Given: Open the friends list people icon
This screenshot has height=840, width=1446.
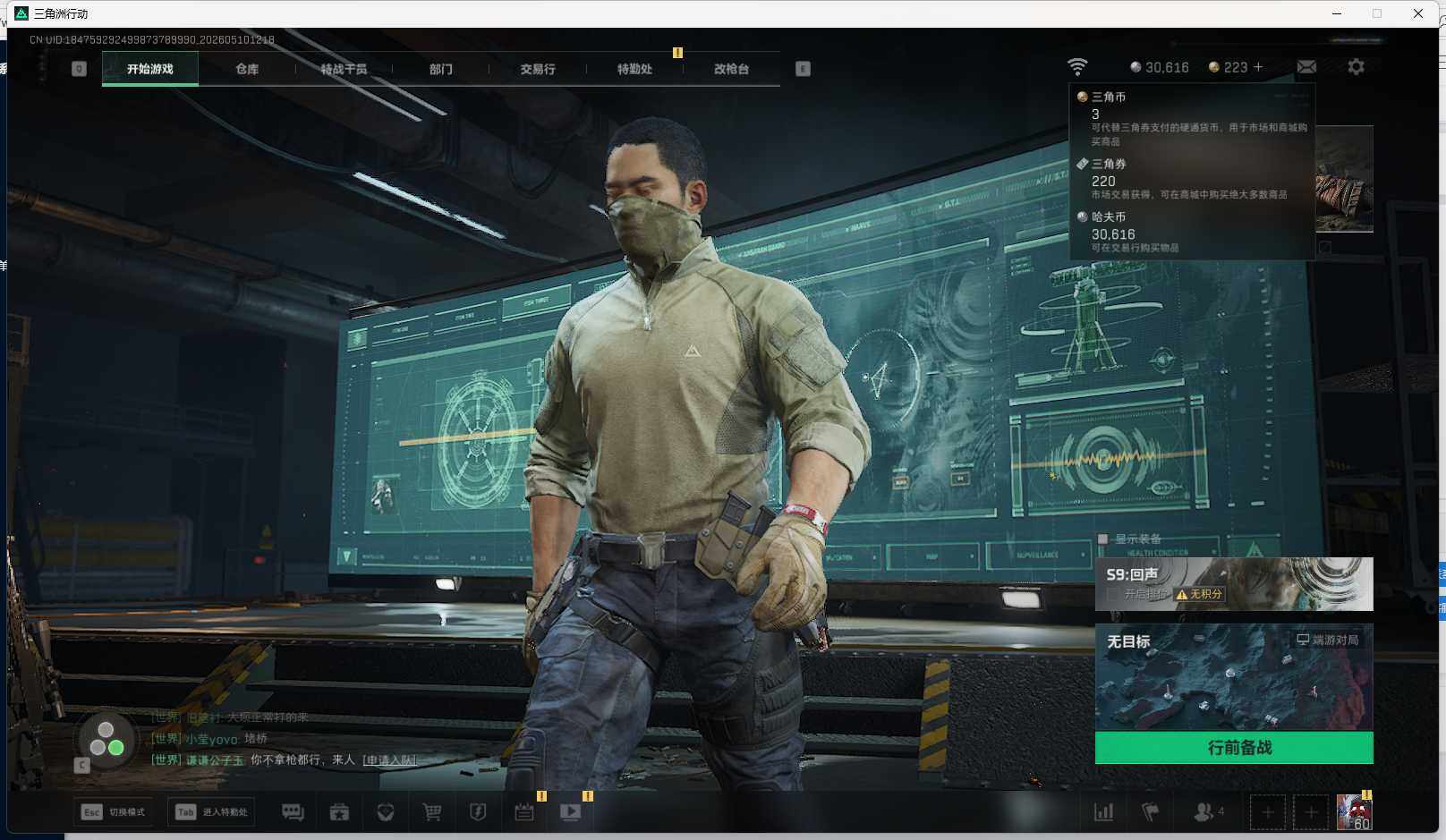Looking at the screenshot, I should click(x=1204, y=812).
